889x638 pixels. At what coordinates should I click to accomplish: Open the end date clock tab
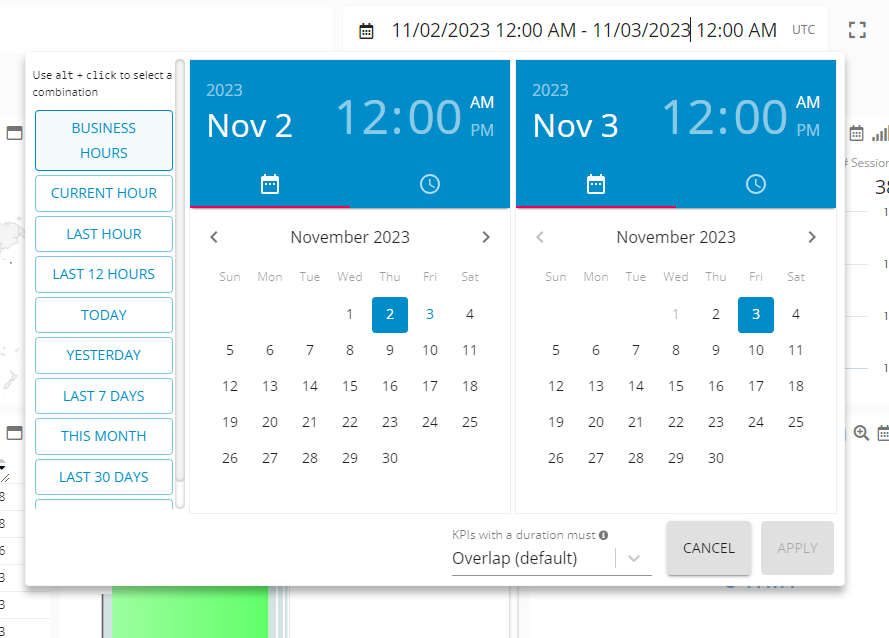pos(756,184)
